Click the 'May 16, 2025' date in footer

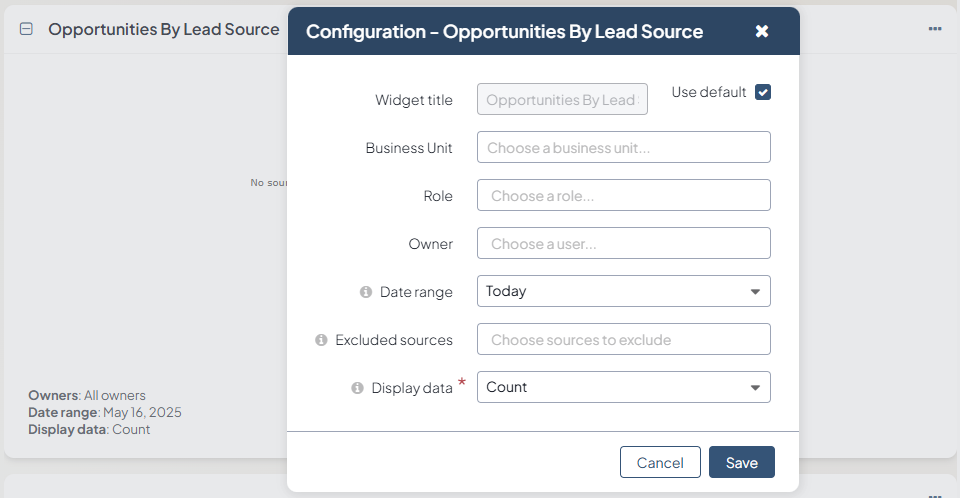142,412
